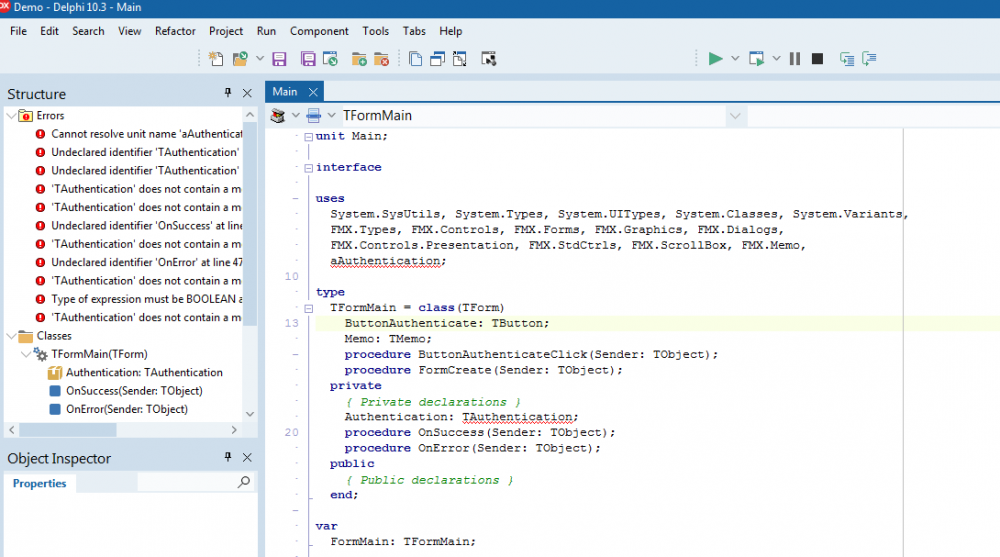The height and width of the screenshot is (557, 1000).
Task: Select error 'Cannot resolve unit name'
Action: [x=147, y=134]
